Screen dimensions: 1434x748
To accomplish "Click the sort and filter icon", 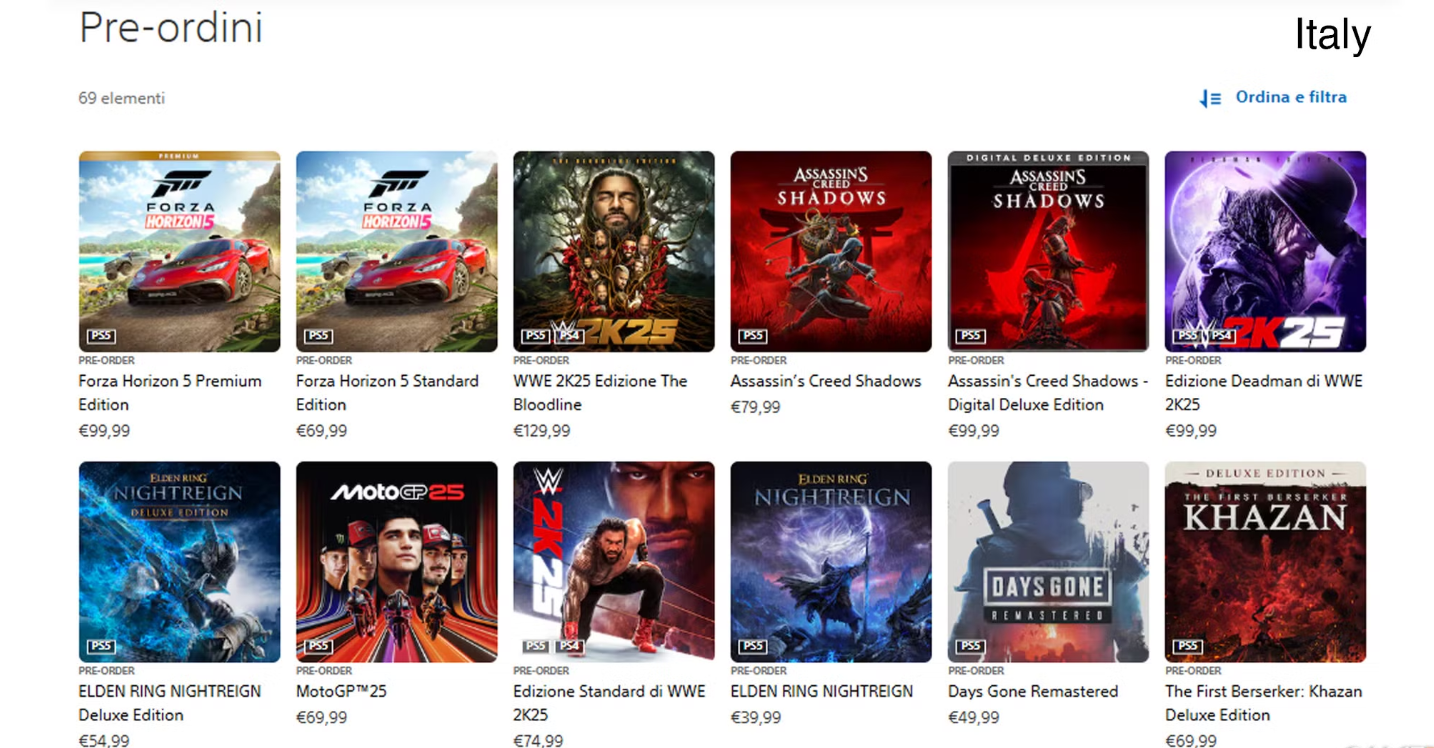I will (x=1211, y=98).
